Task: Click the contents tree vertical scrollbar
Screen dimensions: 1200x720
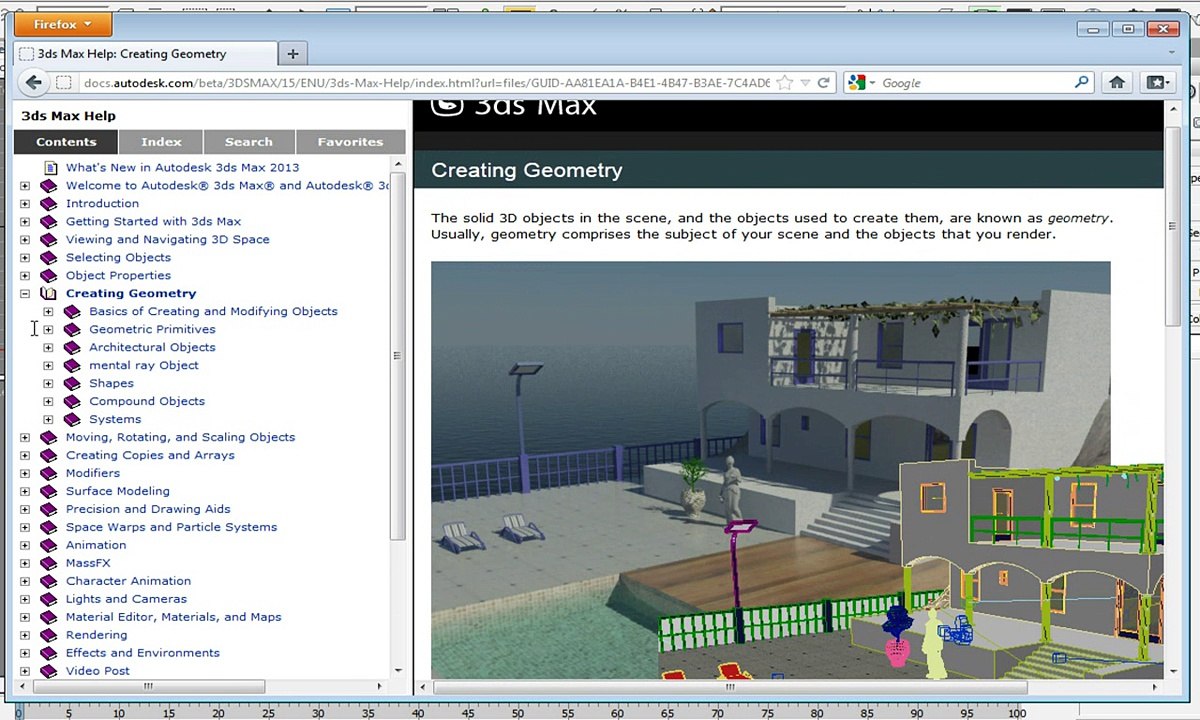Action: pos(398,355)
